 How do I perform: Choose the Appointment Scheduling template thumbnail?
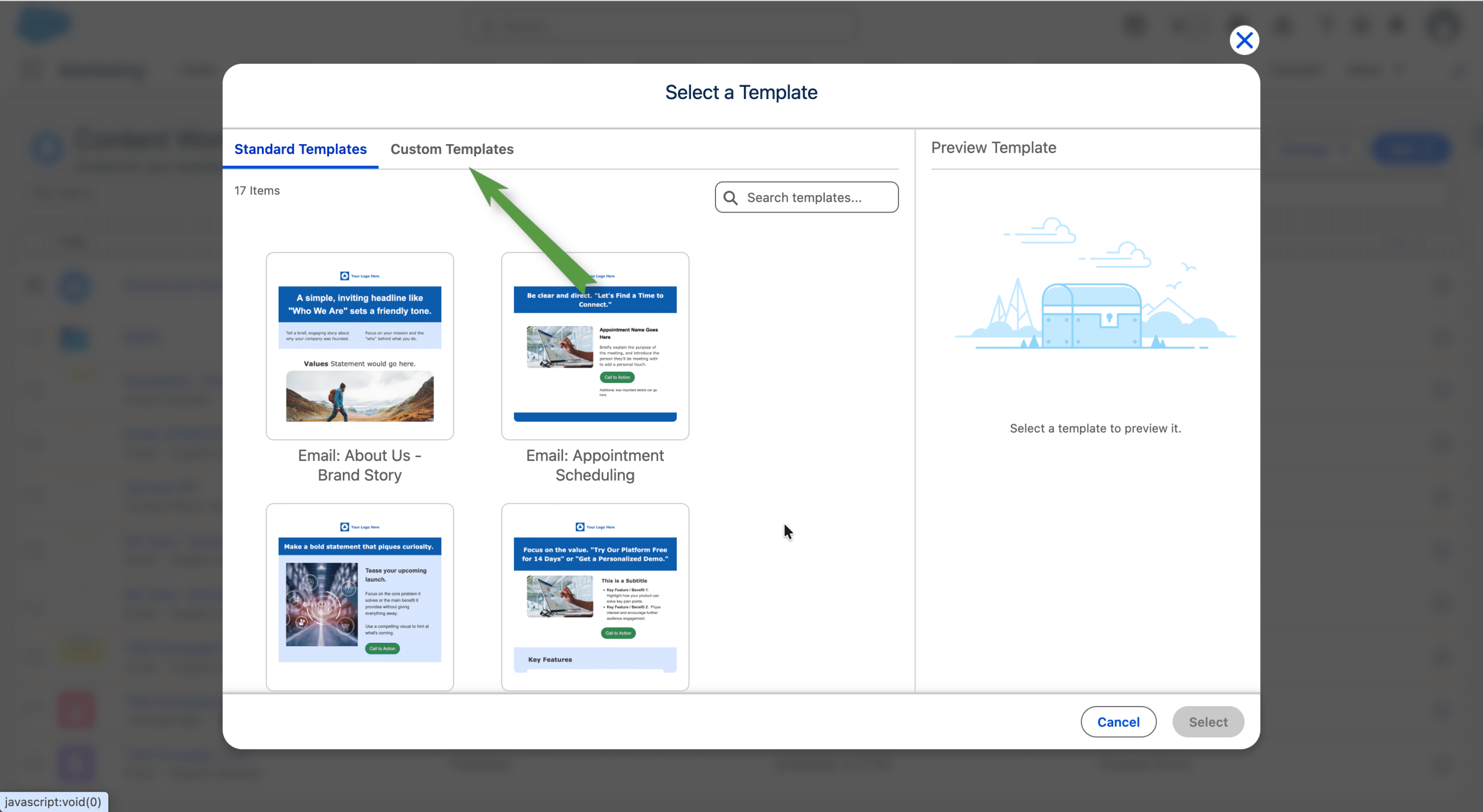595,346
